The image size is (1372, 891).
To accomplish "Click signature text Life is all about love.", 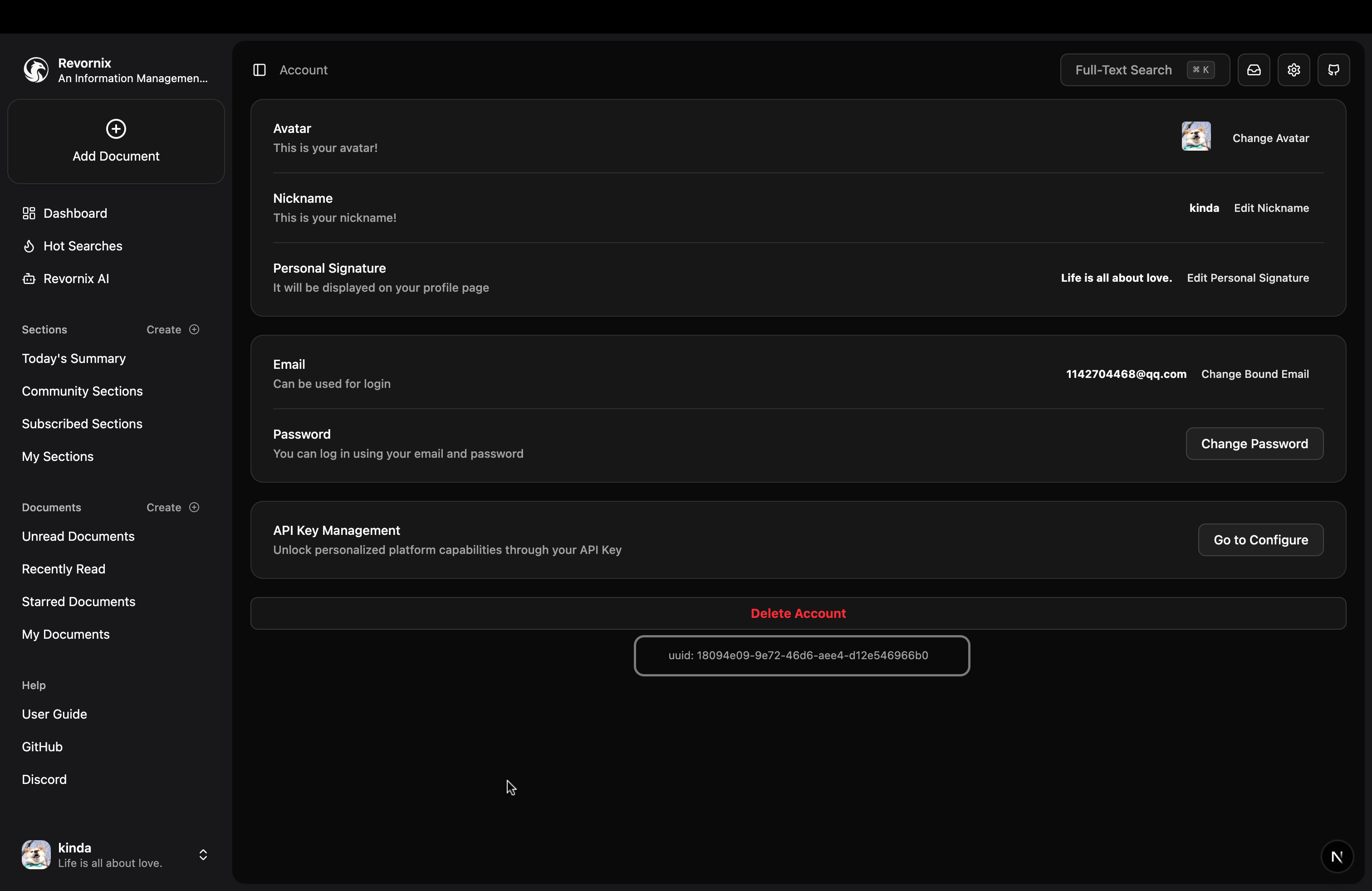I will (1116, 278).
